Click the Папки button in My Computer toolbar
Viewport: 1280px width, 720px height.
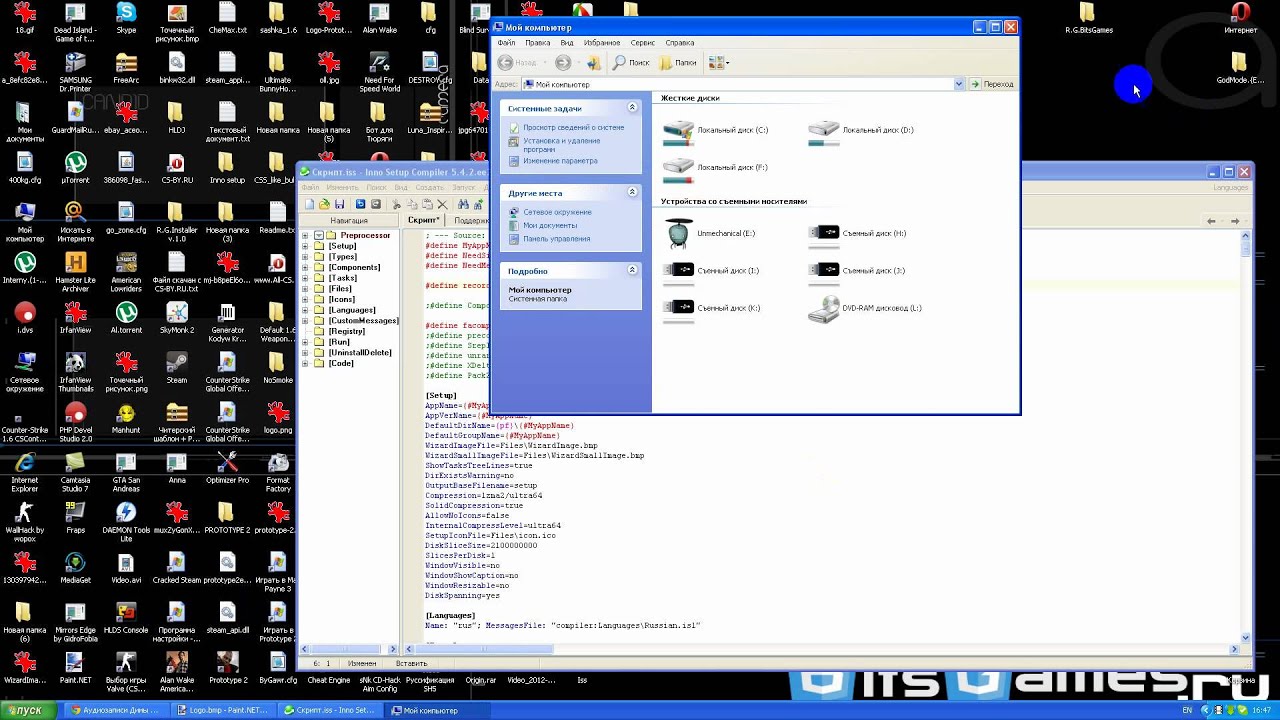(678, 62)
